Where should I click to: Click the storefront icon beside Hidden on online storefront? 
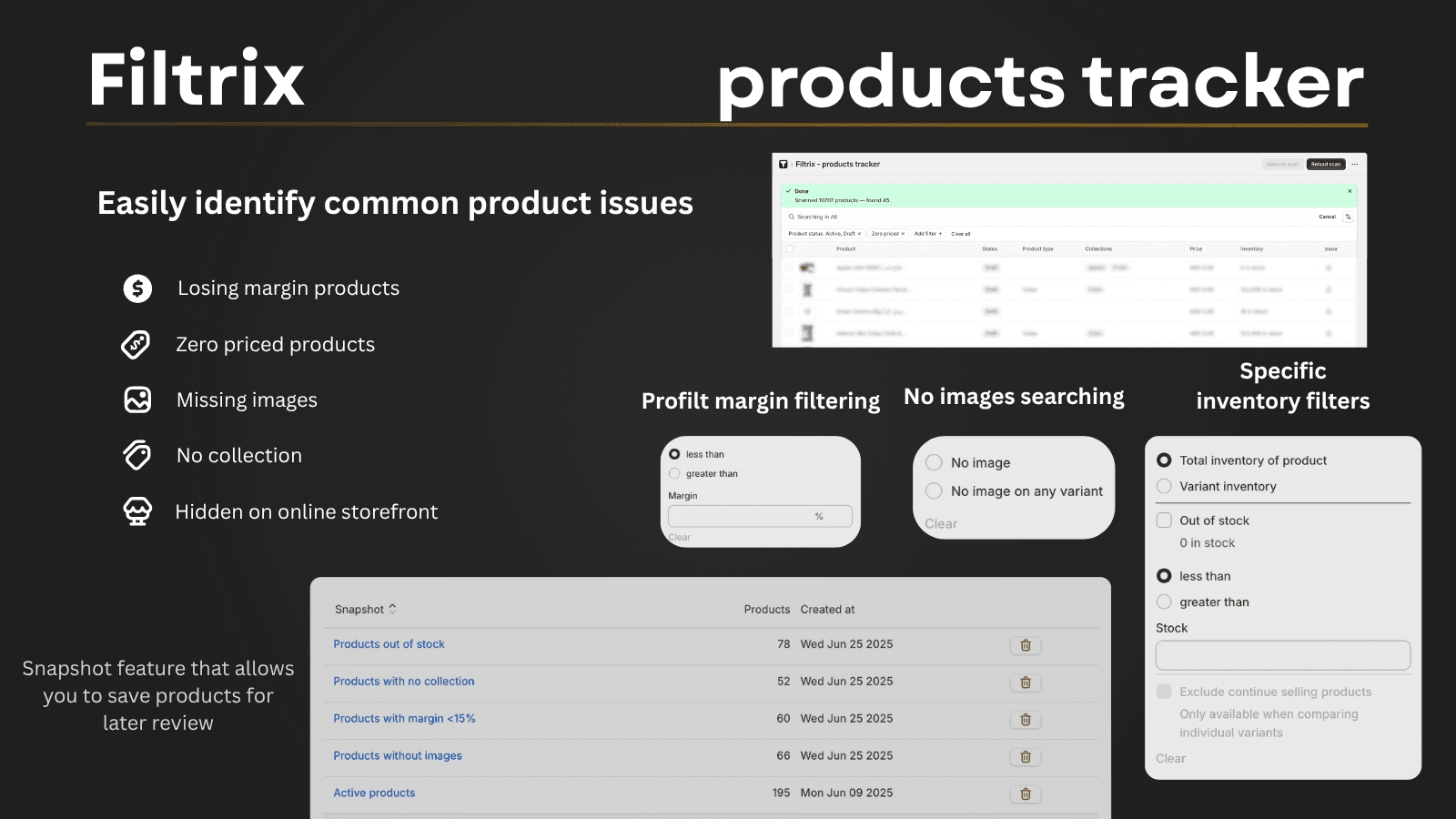pyautogui.click(x=137, y=511)
